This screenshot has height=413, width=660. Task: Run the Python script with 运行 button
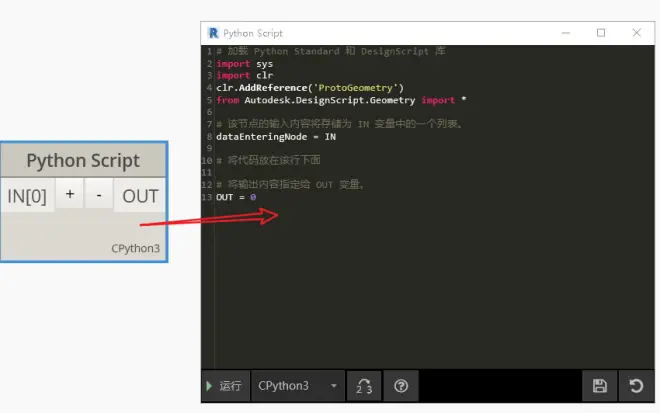click(x=225, y=386)
